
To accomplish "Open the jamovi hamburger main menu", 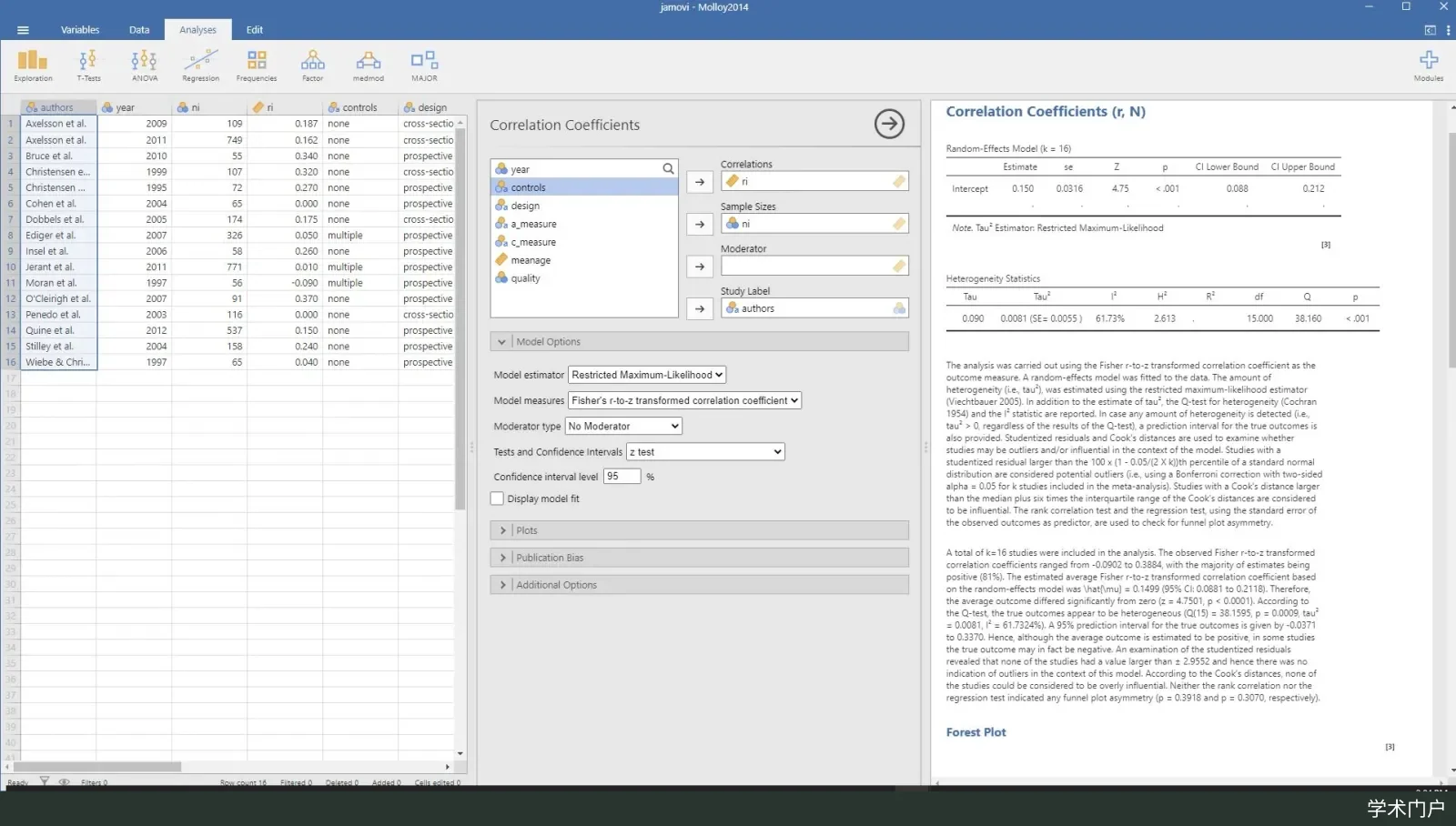I will (23, 30).
